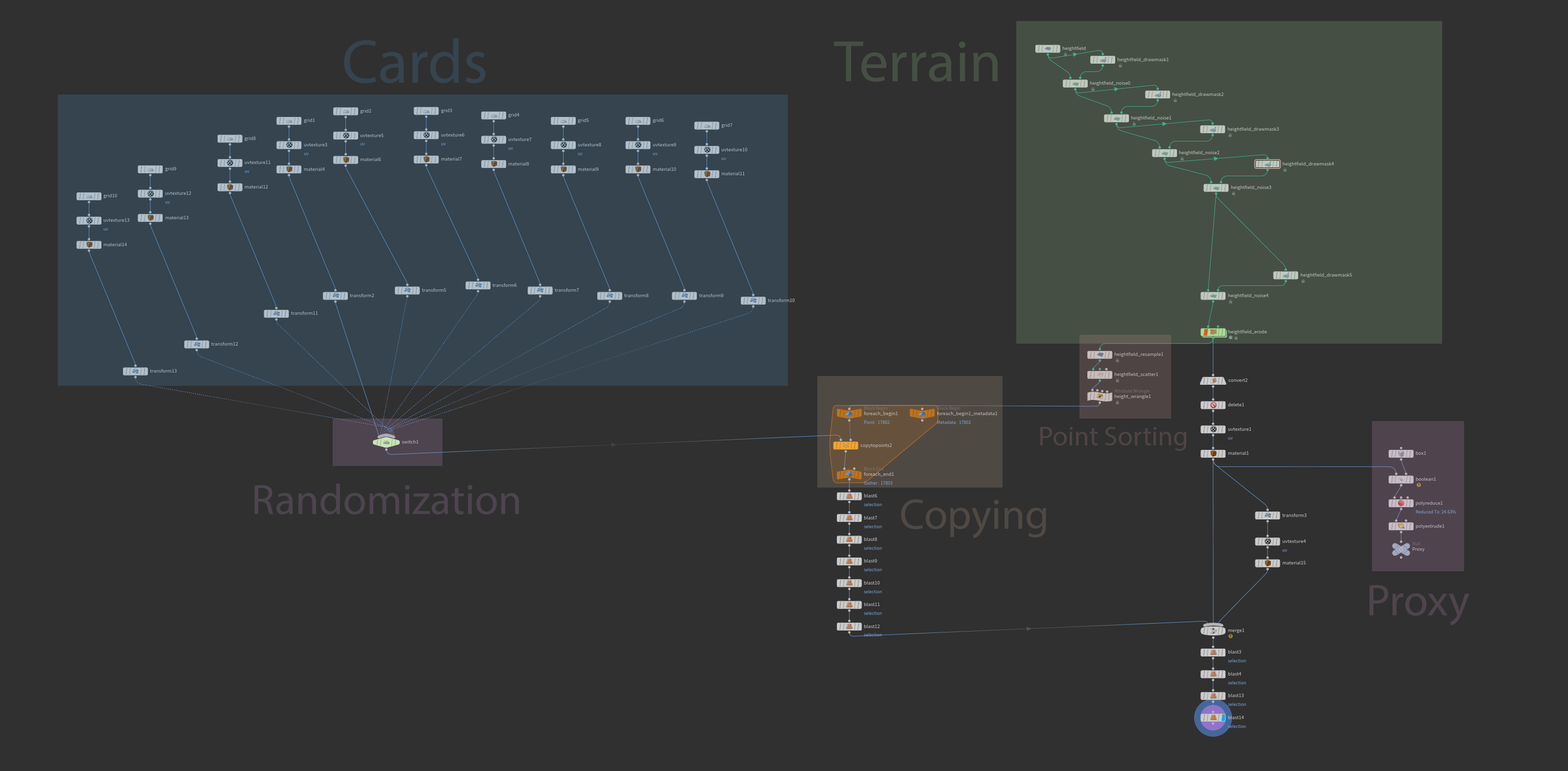Click the copytopoints2 node icon

point(846,446)
